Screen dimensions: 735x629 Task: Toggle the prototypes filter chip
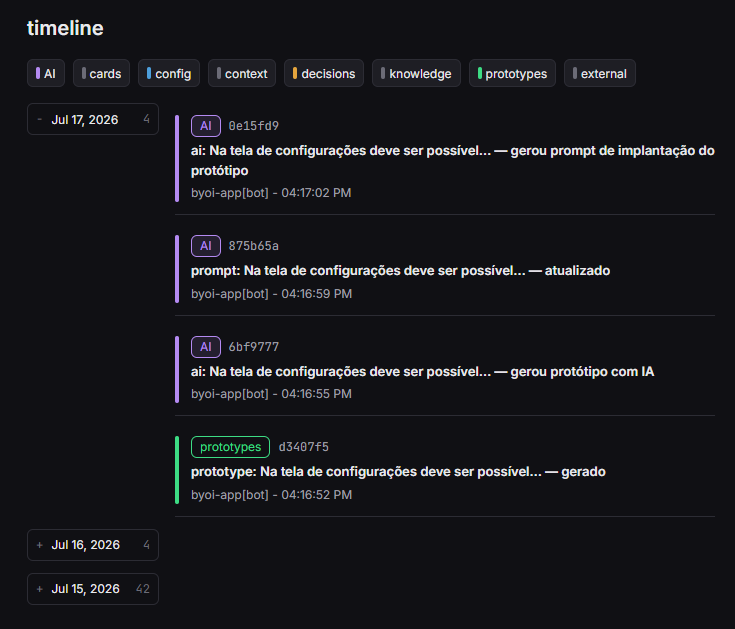point(512,74)
